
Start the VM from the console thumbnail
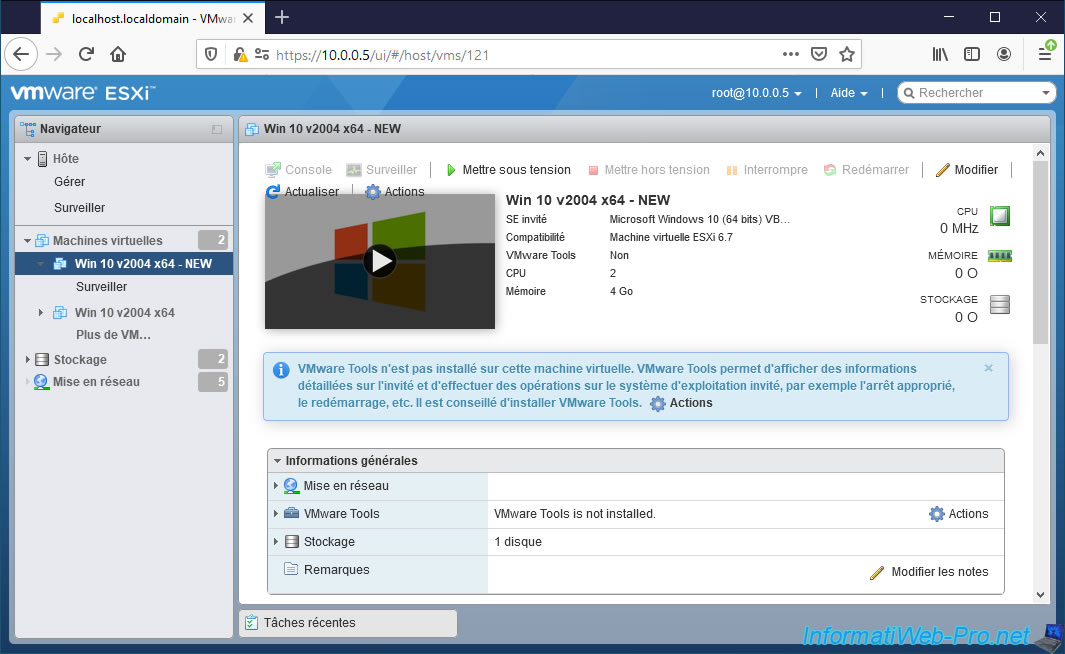click(380, 261)
